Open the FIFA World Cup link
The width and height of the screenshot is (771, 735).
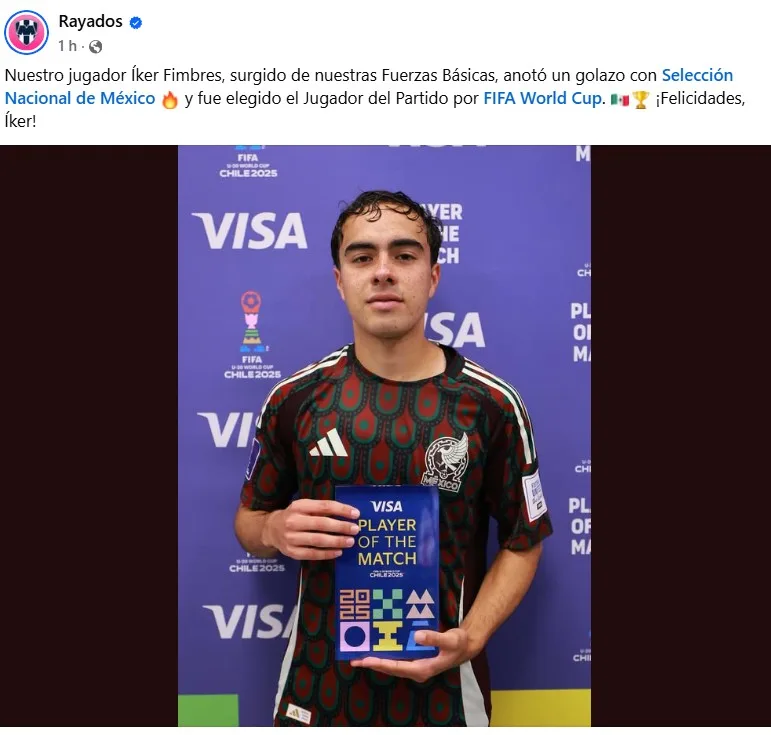(x=542, y=98)
